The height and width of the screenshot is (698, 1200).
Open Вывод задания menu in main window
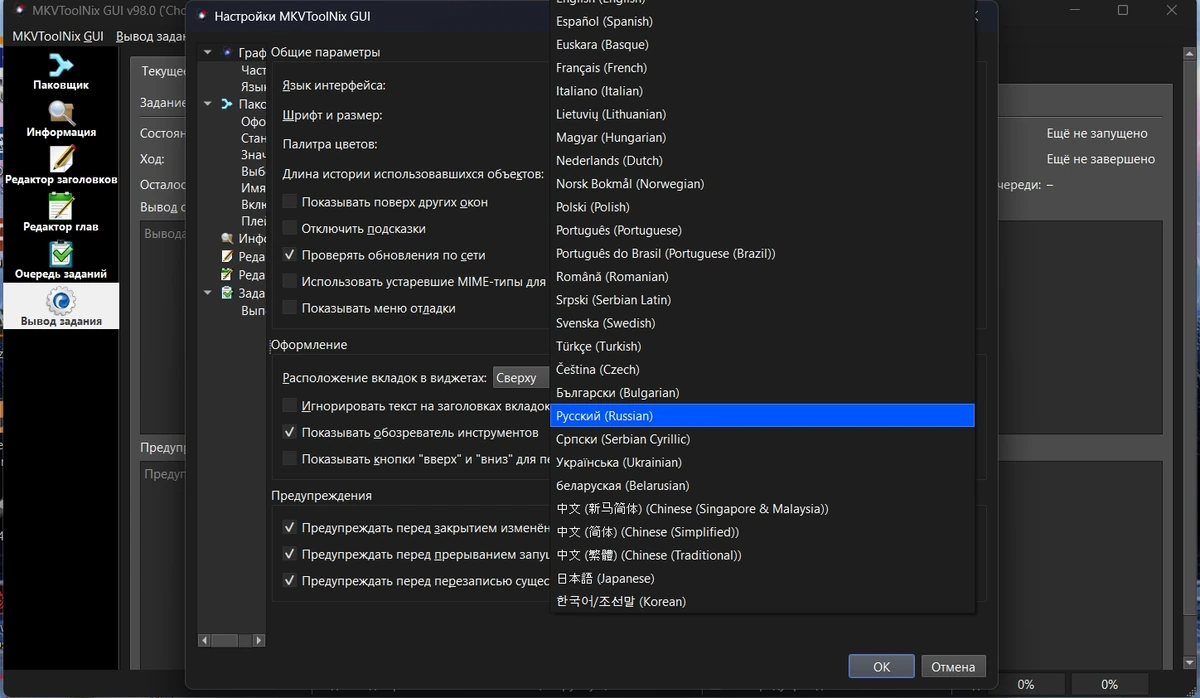pyautogui.click(x=151, y=36)
